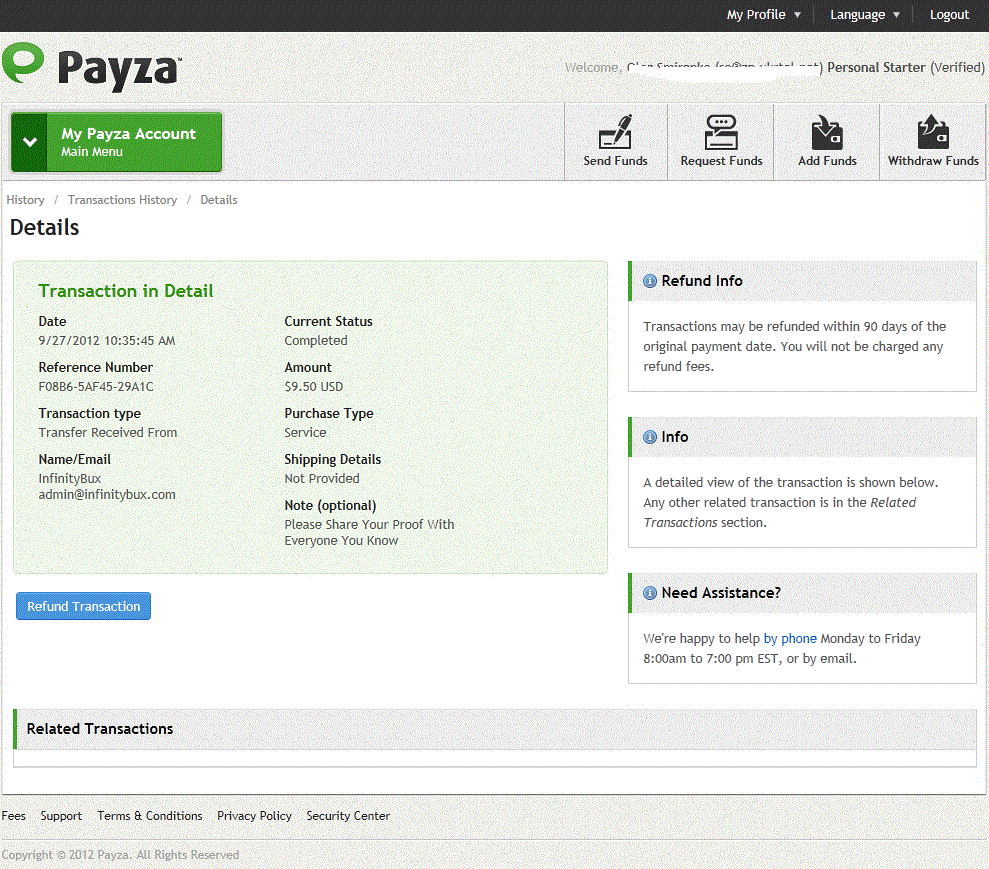This screenshot has width=989, height=869.
Task: Click Send Funds label text
Action: [615, 161]
